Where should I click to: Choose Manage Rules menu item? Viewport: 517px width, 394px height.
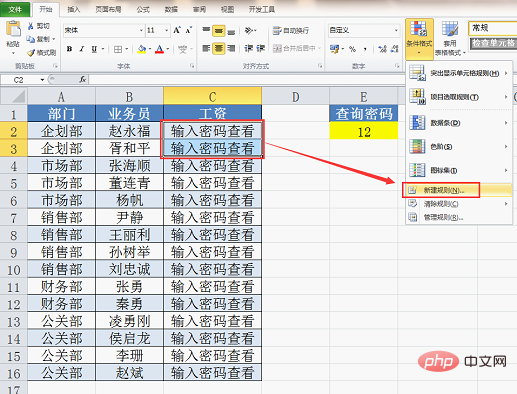[459, 218]
